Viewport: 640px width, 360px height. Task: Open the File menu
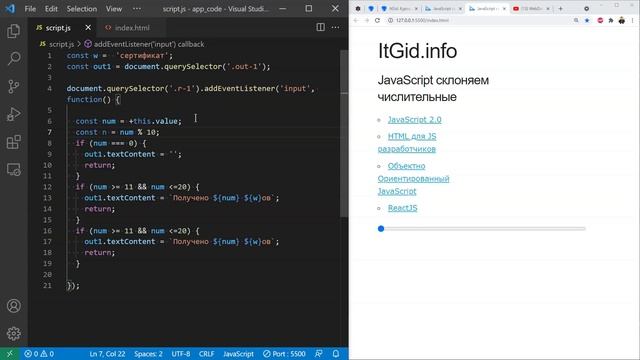pyautogui.click(x=30, y=9)
